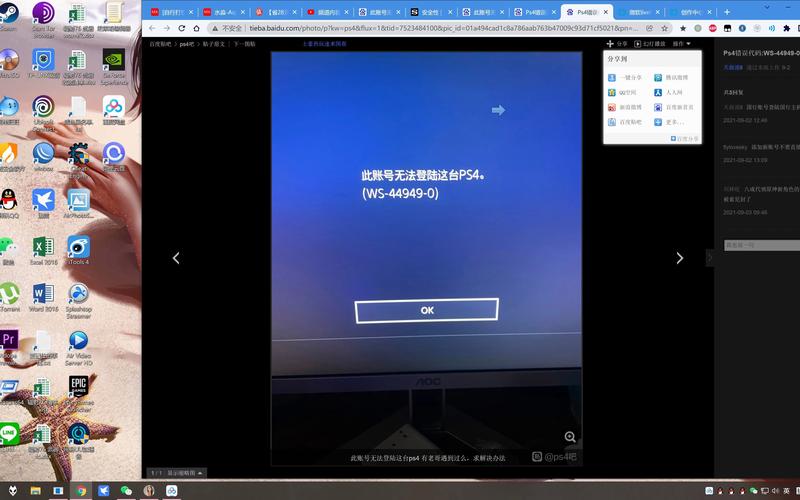
Task: Share to 百度贴吧 in the share panel
Action: (x=625, y=122)
